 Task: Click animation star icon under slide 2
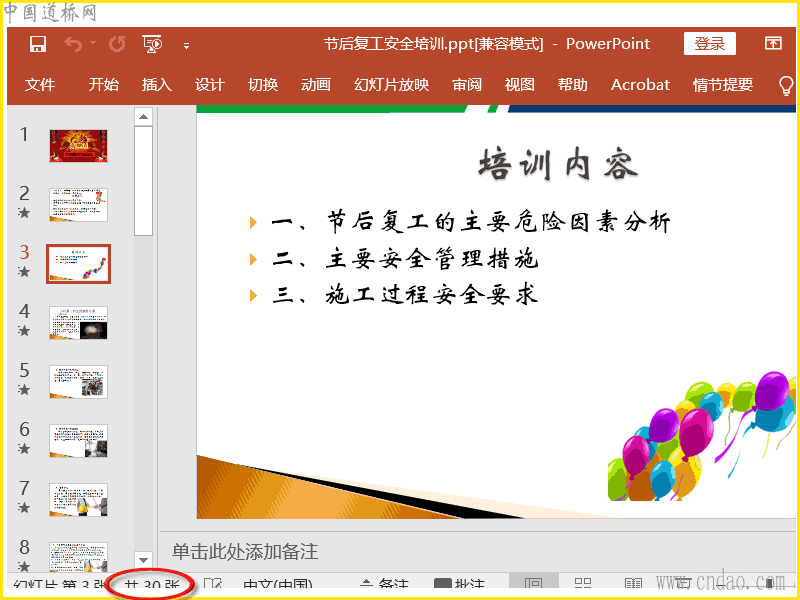(x=24, y=213)
